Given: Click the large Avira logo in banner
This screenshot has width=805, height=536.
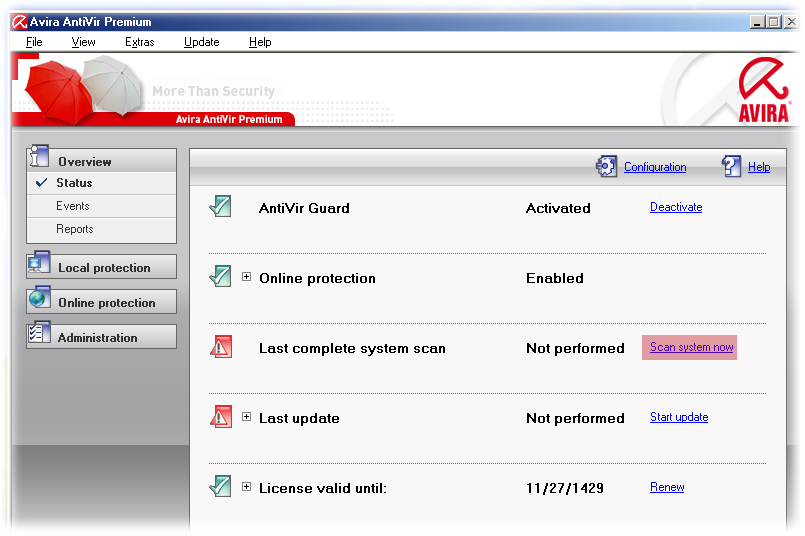Looking at the screenshot, I should [763, 90].
